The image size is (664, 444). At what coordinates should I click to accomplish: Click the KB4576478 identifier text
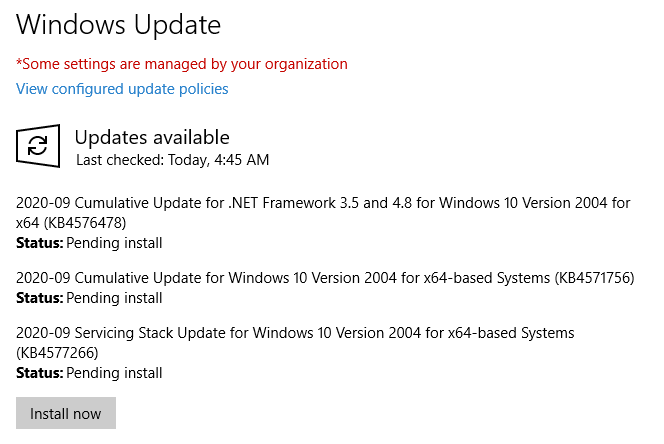coord(85,223)
